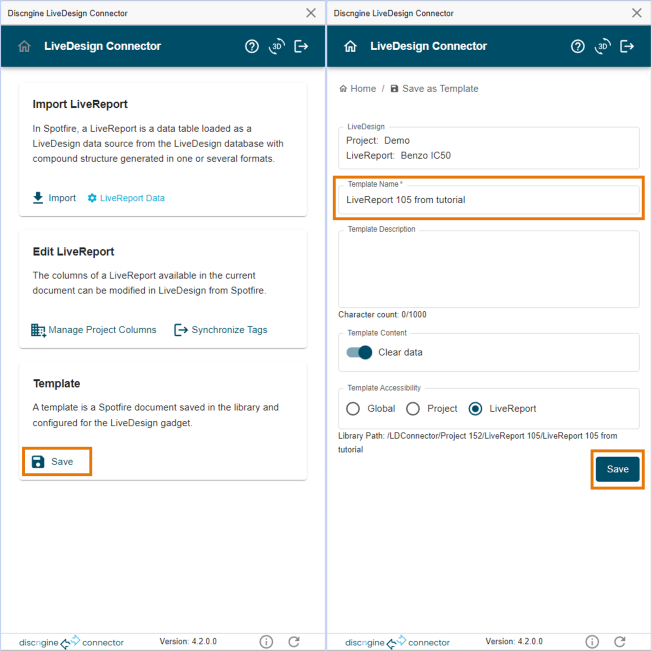Click Synchronize Tags arrow icon

[181, 330]
